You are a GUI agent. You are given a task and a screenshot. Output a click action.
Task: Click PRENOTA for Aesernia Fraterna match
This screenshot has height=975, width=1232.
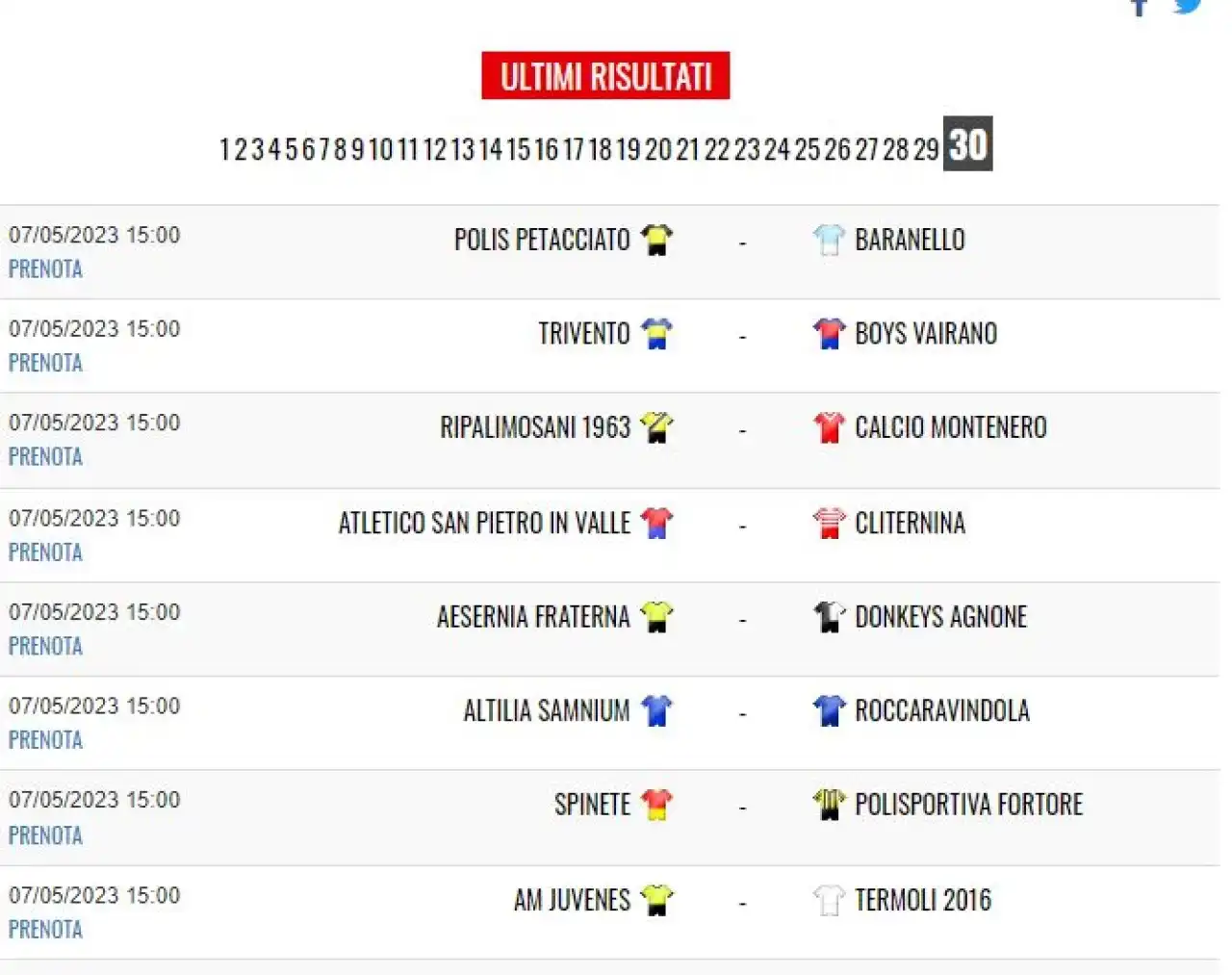click(x=45, y=646)
